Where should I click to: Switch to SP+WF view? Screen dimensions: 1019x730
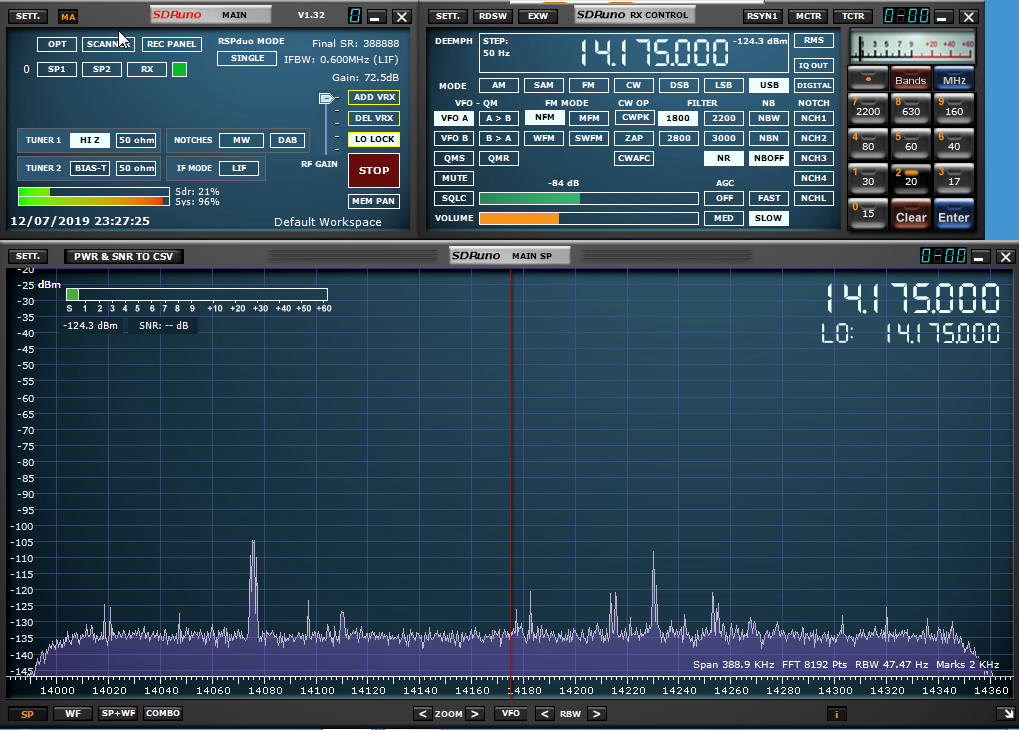118,713
